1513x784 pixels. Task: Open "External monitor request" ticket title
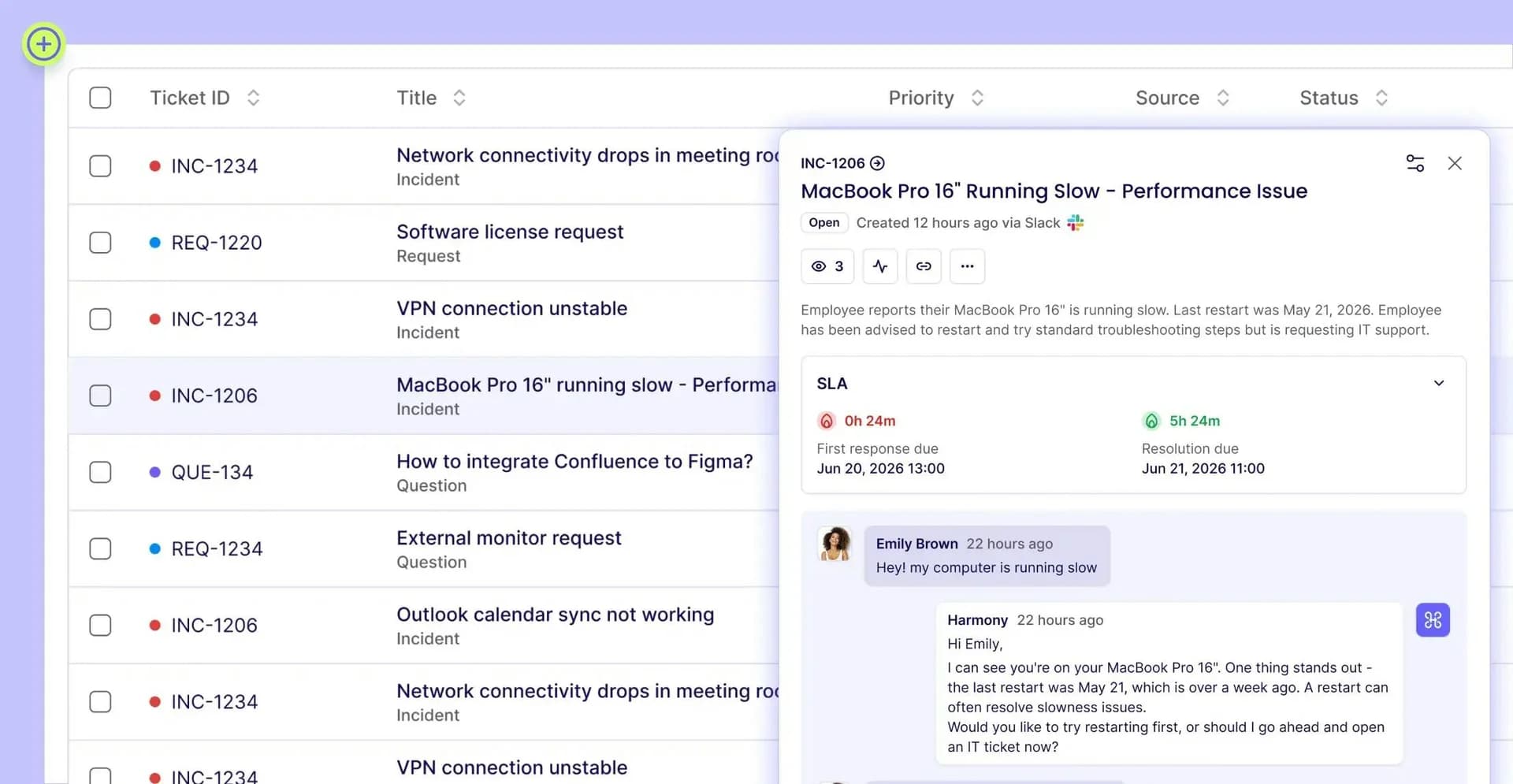[509, 537]
